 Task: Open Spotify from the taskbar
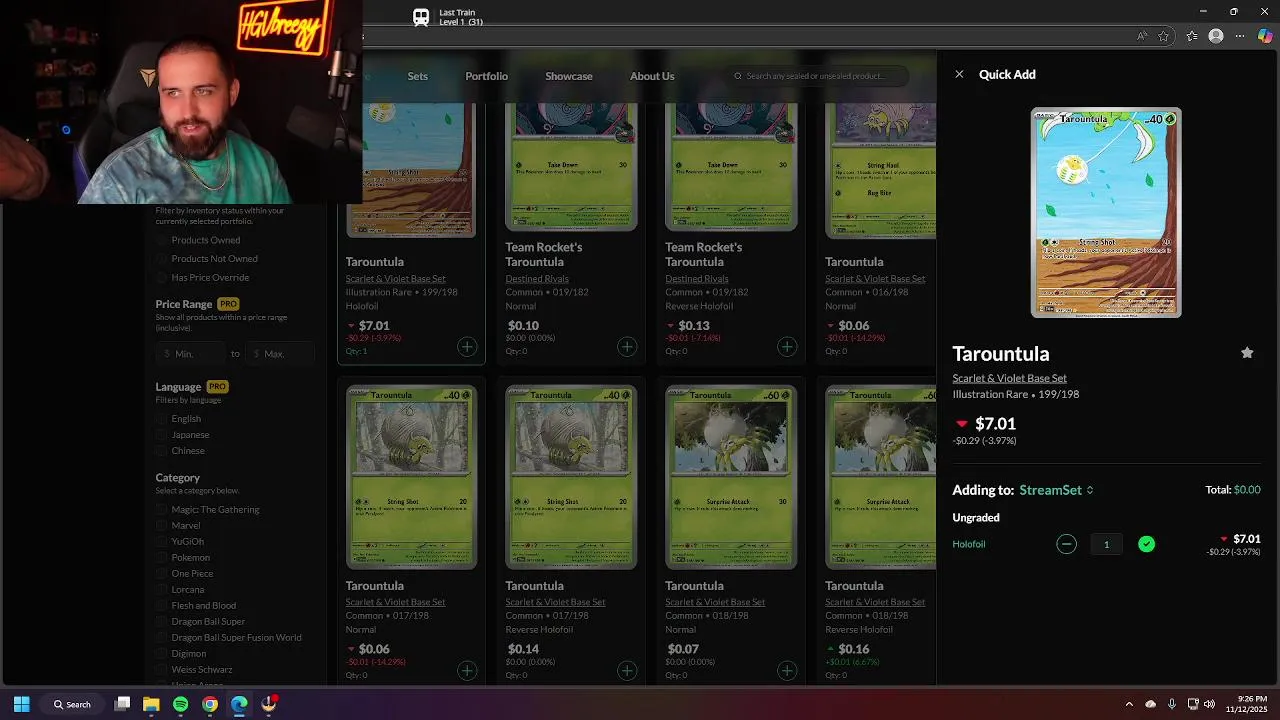tap(180, 704)
